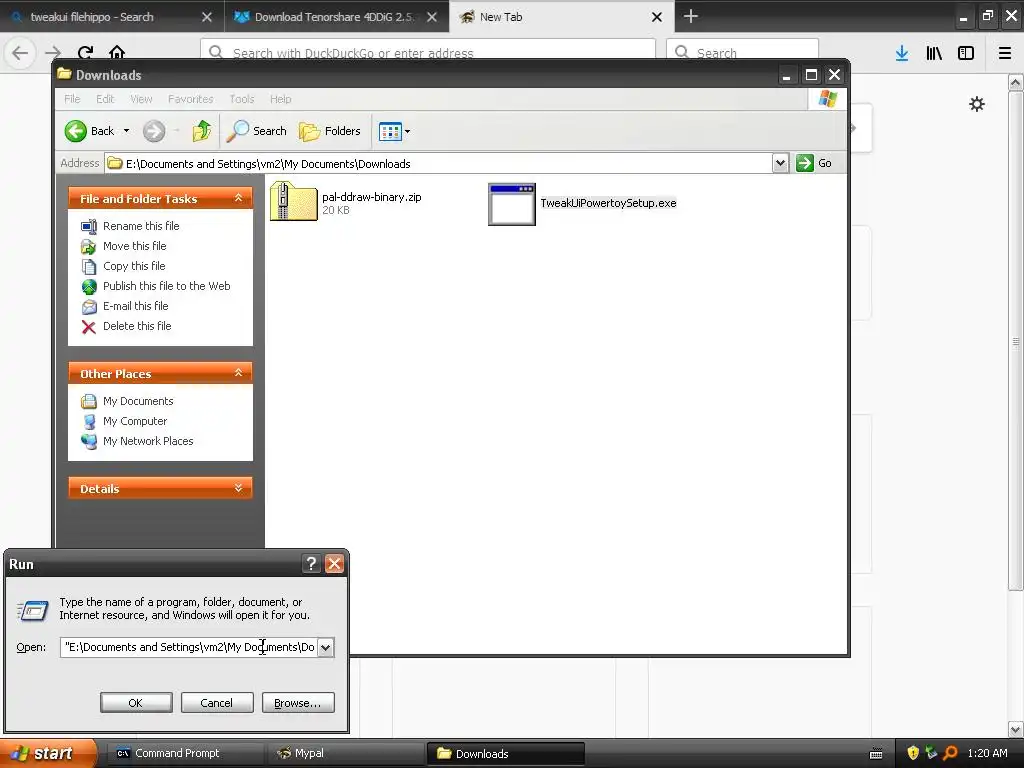The height and width of the screenshot is (768, 1024).
Task: Click Copy this file
Action: click(123, 266)
